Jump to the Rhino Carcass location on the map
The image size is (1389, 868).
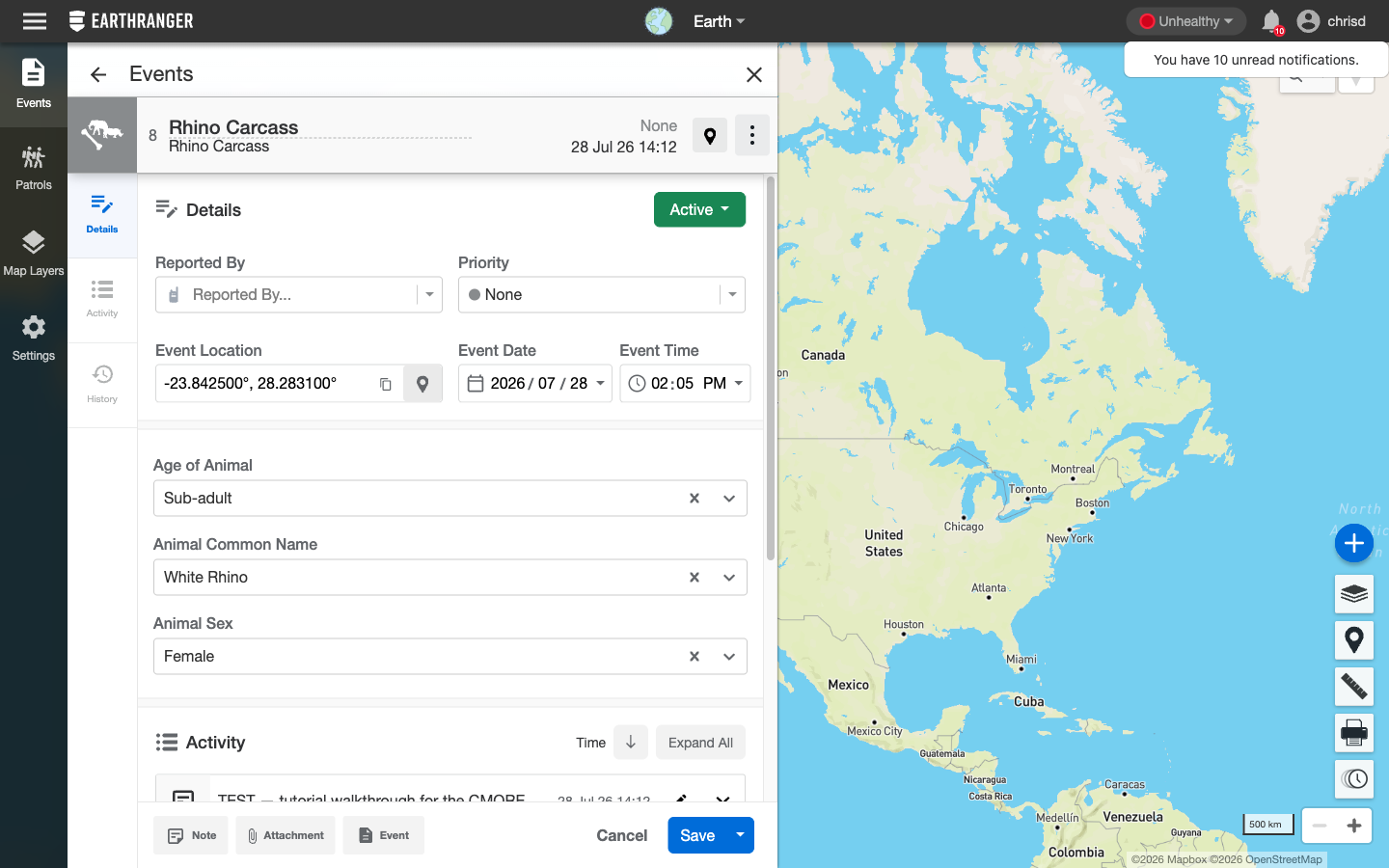click(710, 136)
